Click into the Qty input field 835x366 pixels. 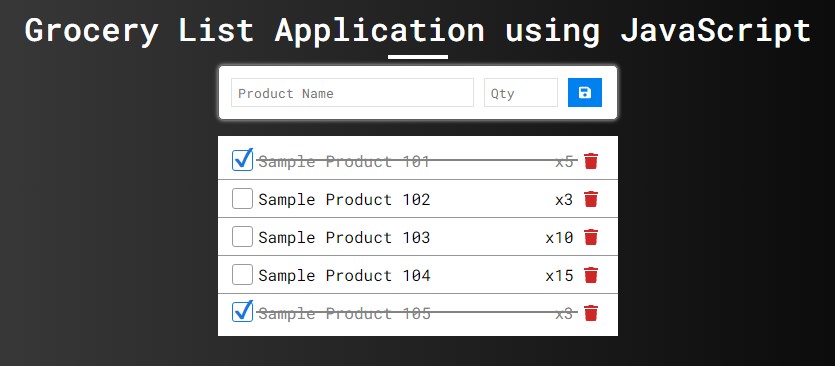(x=521, y=93)
